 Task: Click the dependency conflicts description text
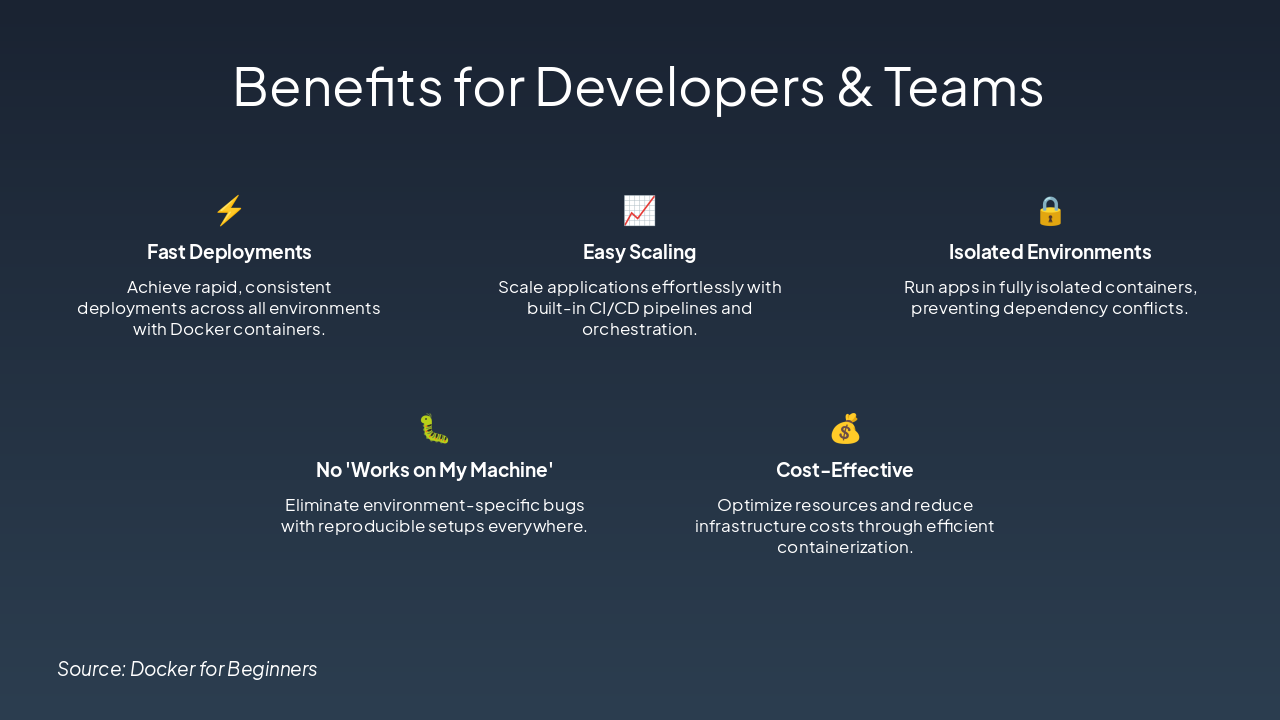pos(1050,298)
